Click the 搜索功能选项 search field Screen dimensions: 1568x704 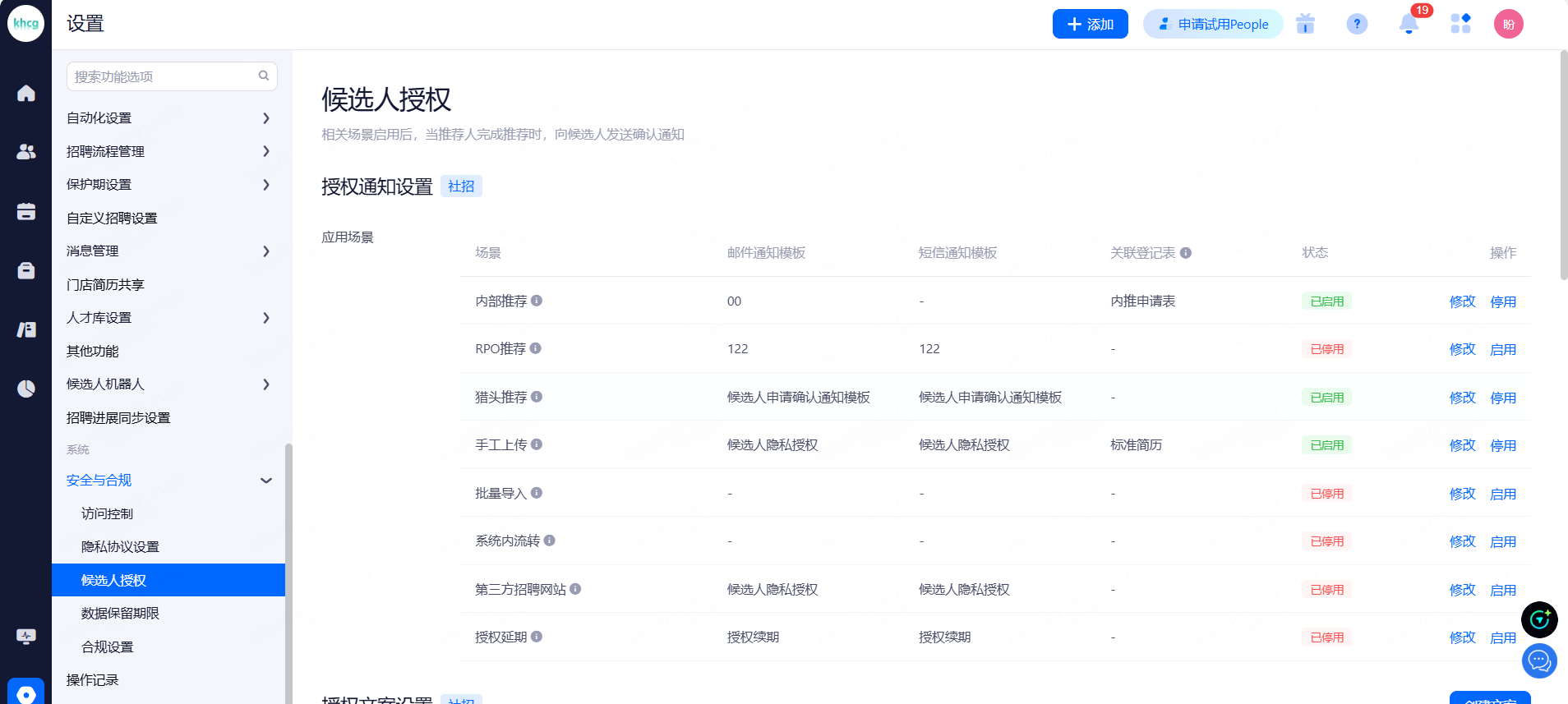164,76
